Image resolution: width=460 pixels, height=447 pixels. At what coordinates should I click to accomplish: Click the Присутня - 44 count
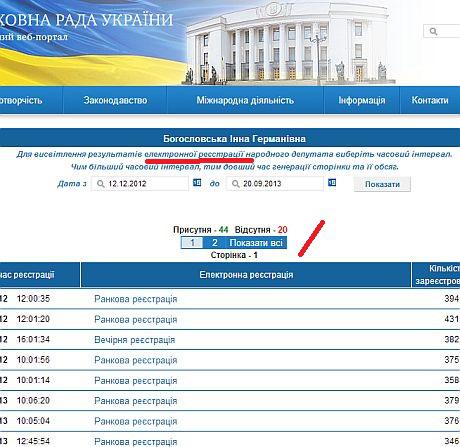[201, 230]
